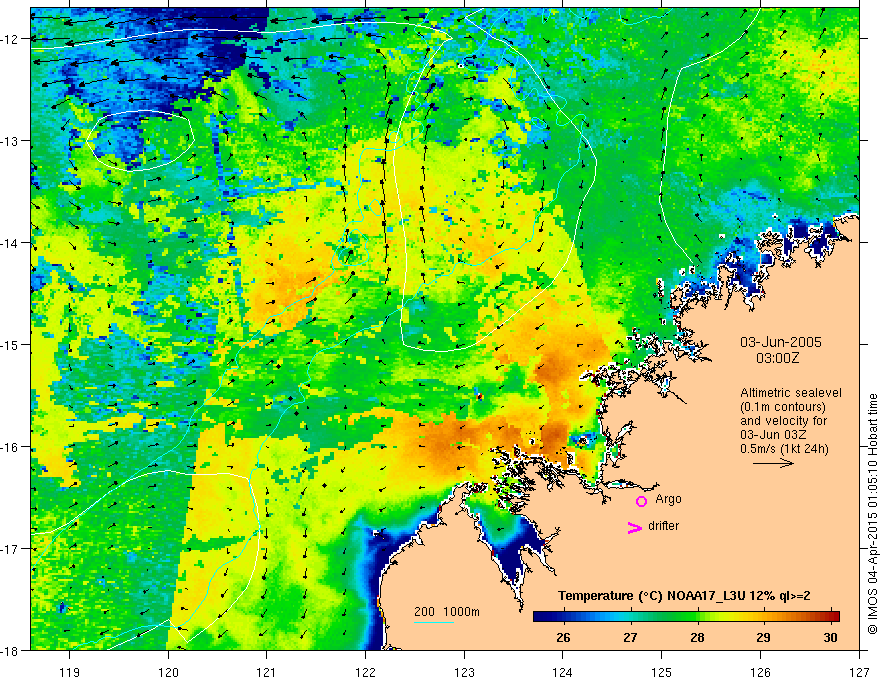Viewport: 880px width, 680px height.
Task: Click the latitude axis label -15
Action: pyautogui.click(x=11, y=344)
